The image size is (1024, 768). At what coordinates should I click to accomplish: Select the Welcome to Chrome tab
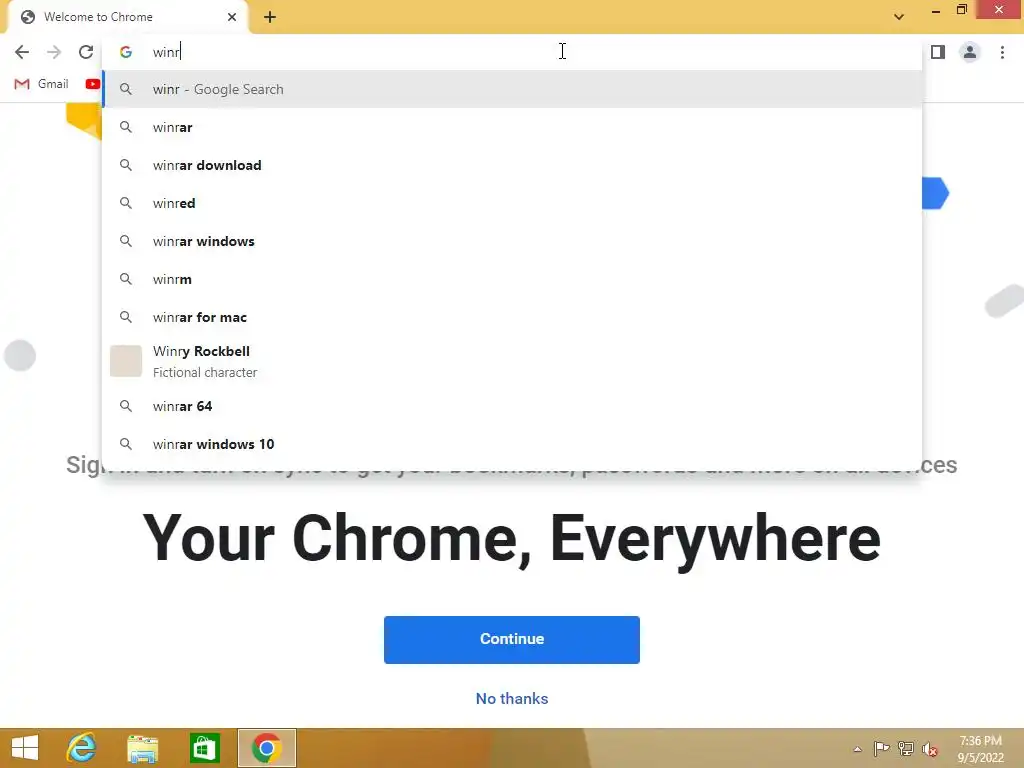tap(127, 17)
